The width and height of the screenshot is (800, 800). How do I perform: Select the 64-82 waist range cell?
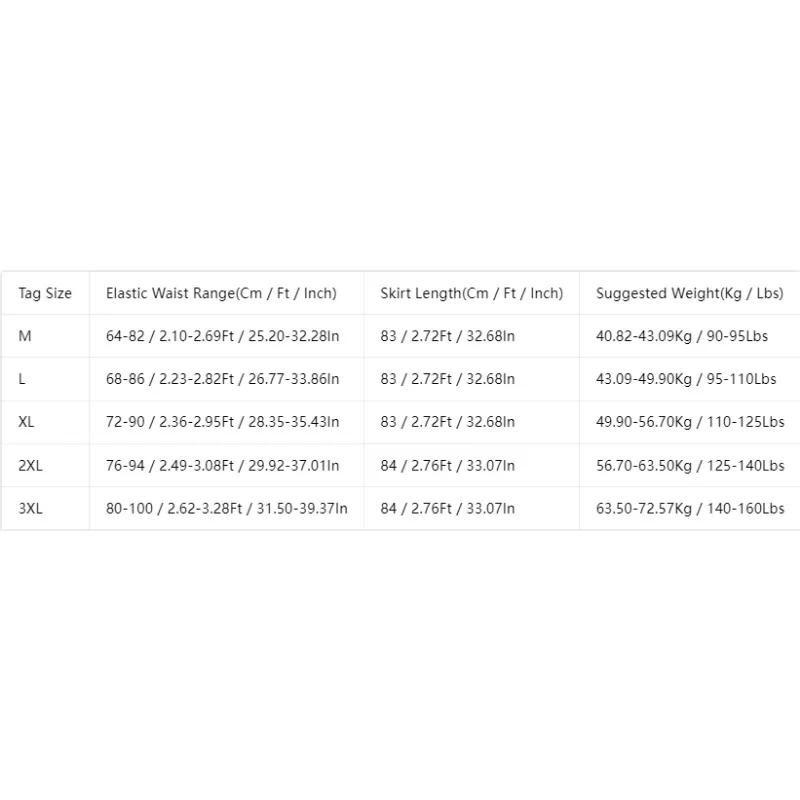coord(227,336)
